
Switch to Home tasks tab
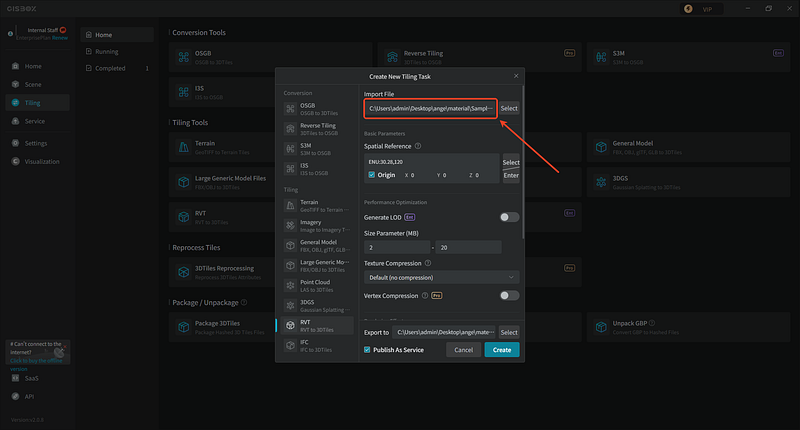tap(117, 35)
